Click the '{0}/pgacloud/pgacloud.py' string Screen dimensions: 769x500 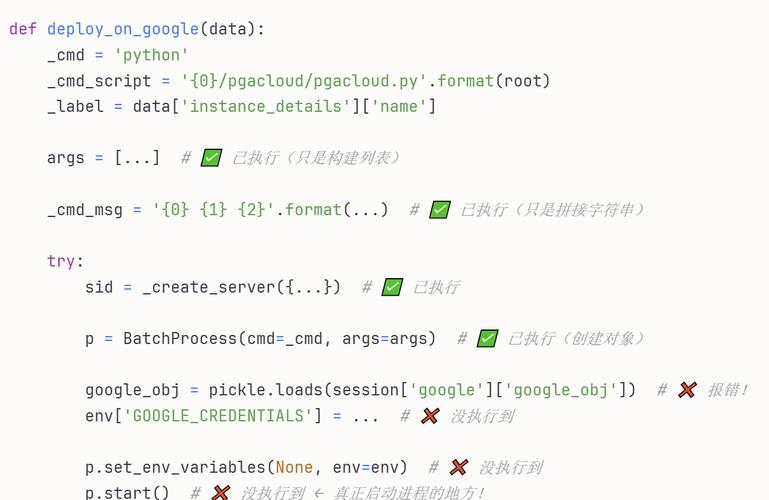(x=304, y=81)
